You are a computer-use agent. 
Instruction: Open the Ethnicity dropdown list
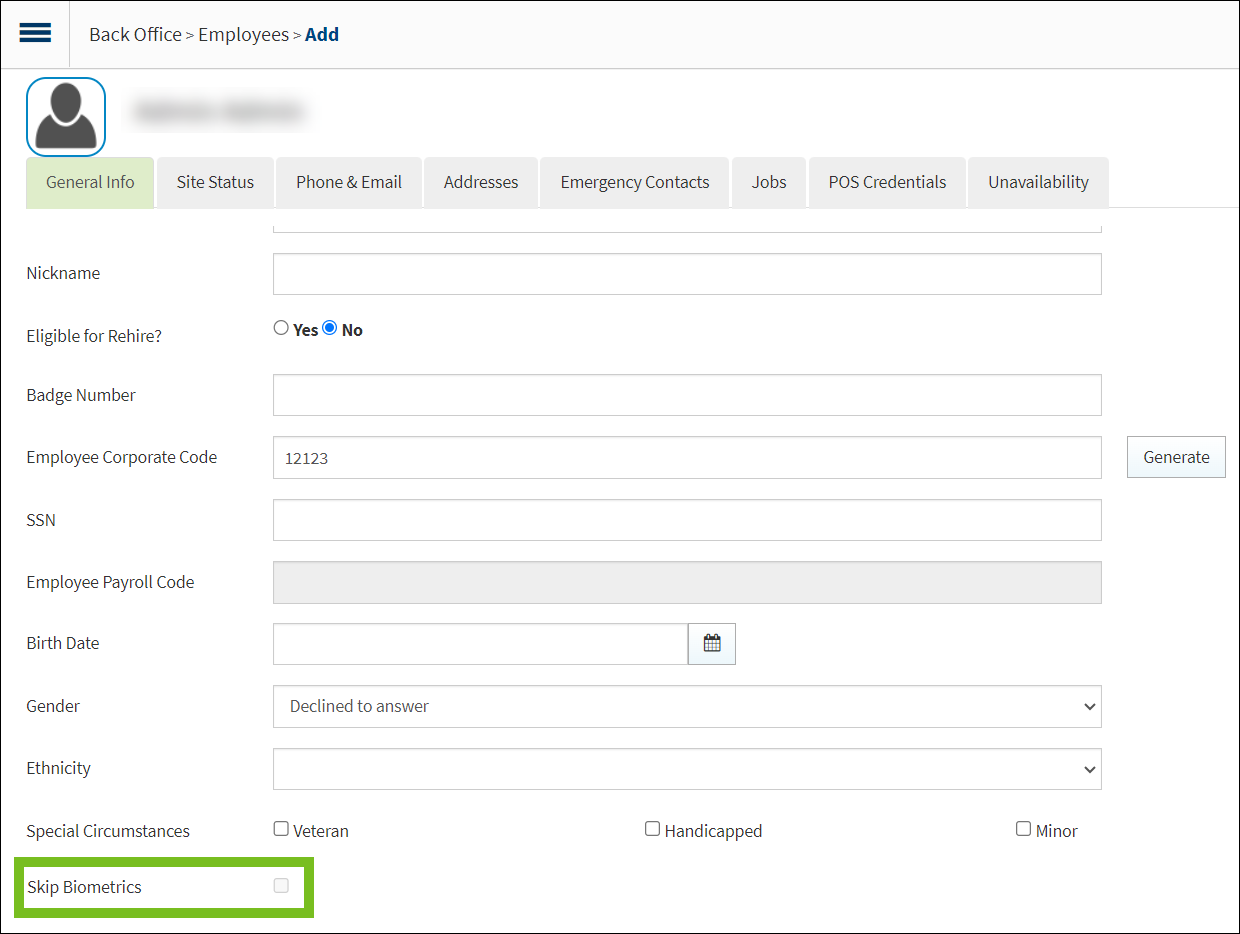click(686, 769)
